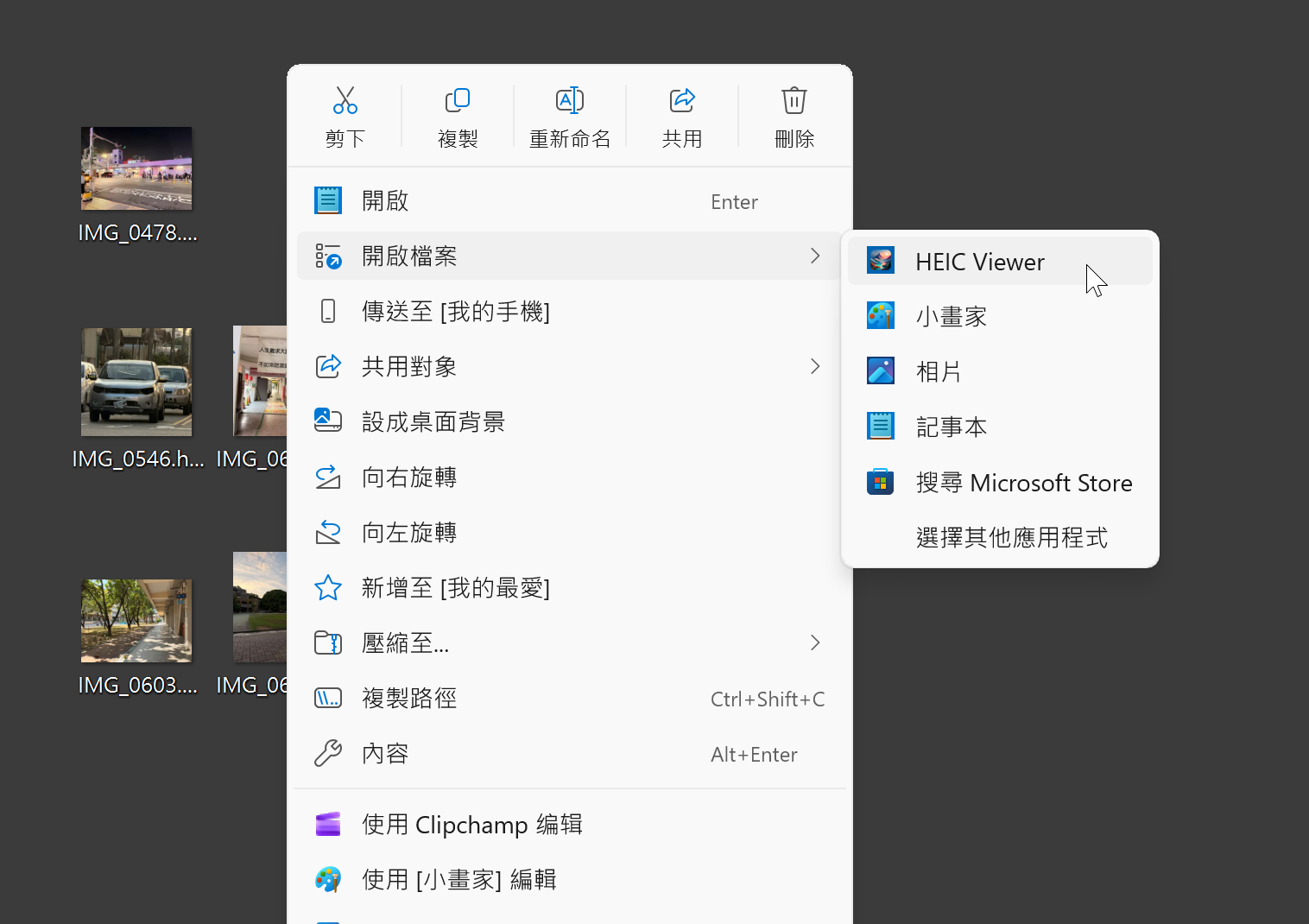Expand the 開啟檔案 submenu chevron
The image size is (1309, 924).
point(814,256)
